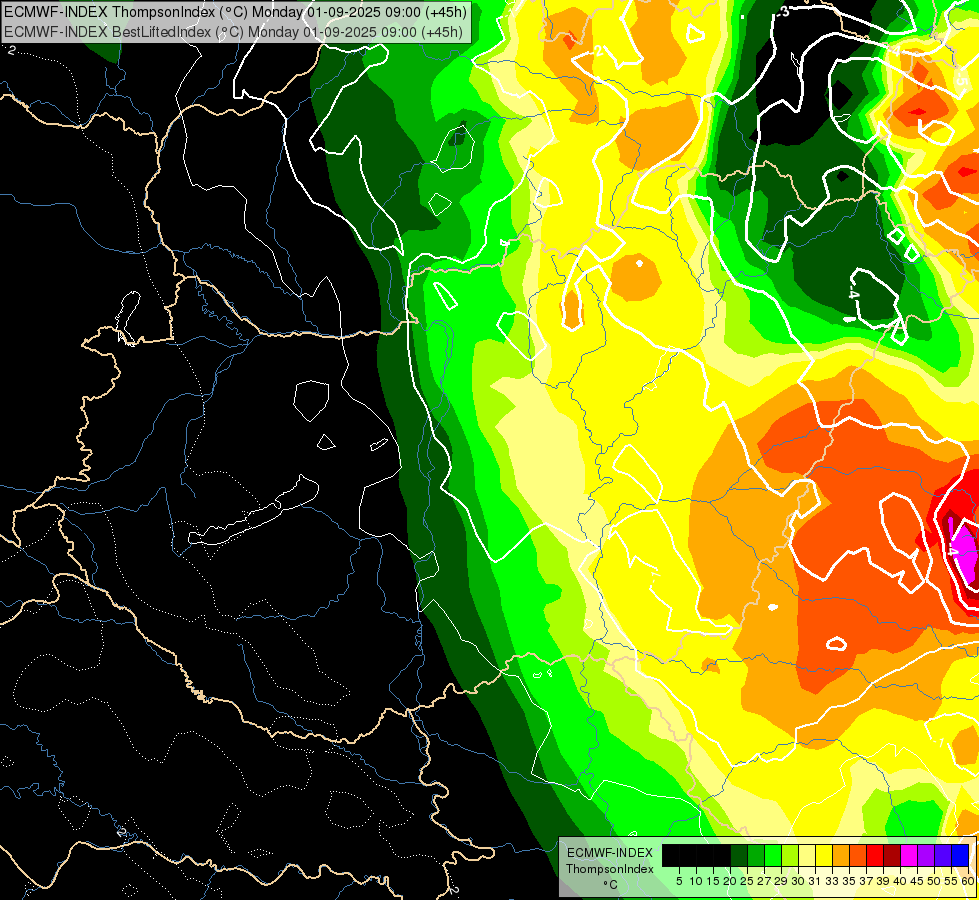The image size is (979, 900).
Task: Select the black legend swatch between 5 and 10
Action: (687, 855)
